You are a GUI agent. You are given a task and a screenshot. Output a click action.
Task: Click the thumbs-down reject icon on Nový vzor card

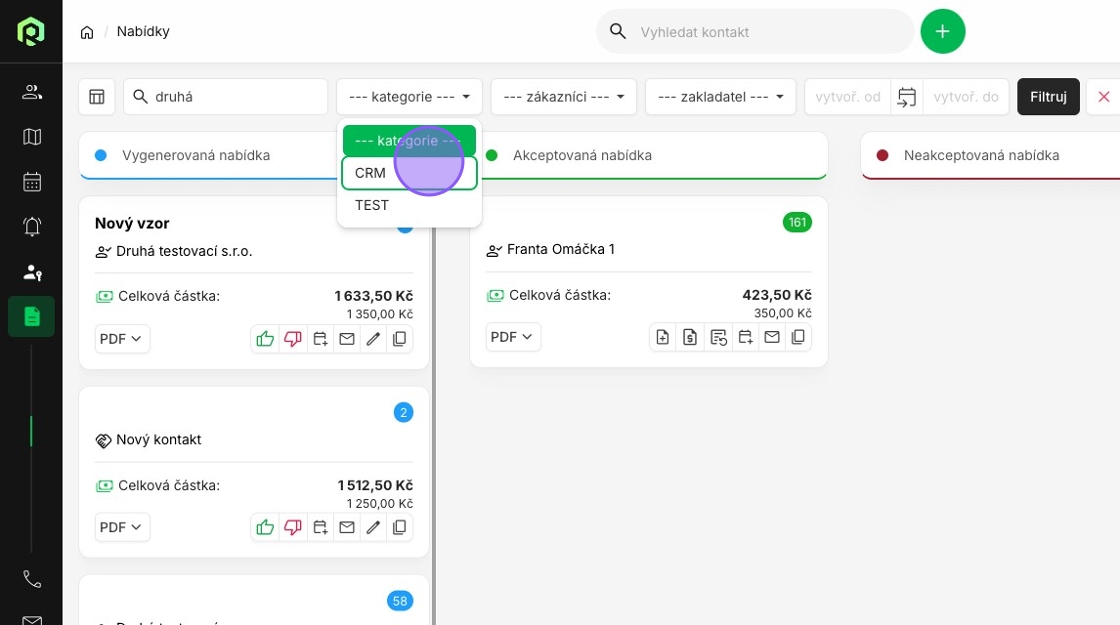(x=292, y=339)
